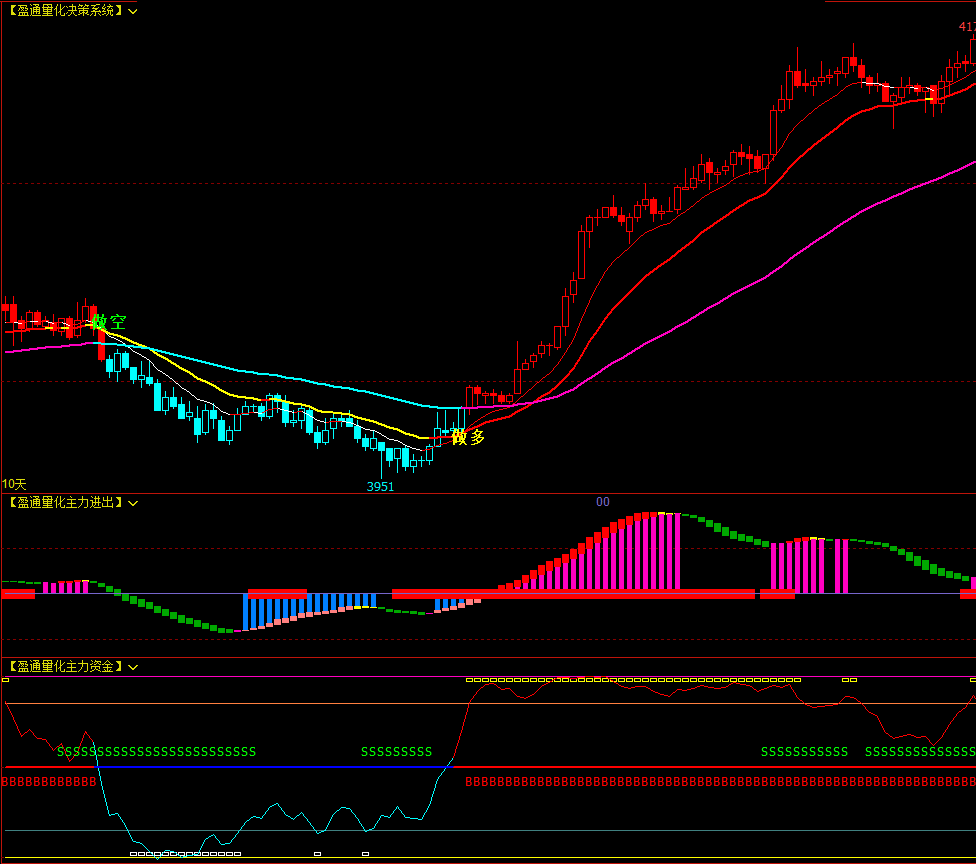Click the 盈通量化主力进出 panel title
976x864 pixels.
click(65, 502)
